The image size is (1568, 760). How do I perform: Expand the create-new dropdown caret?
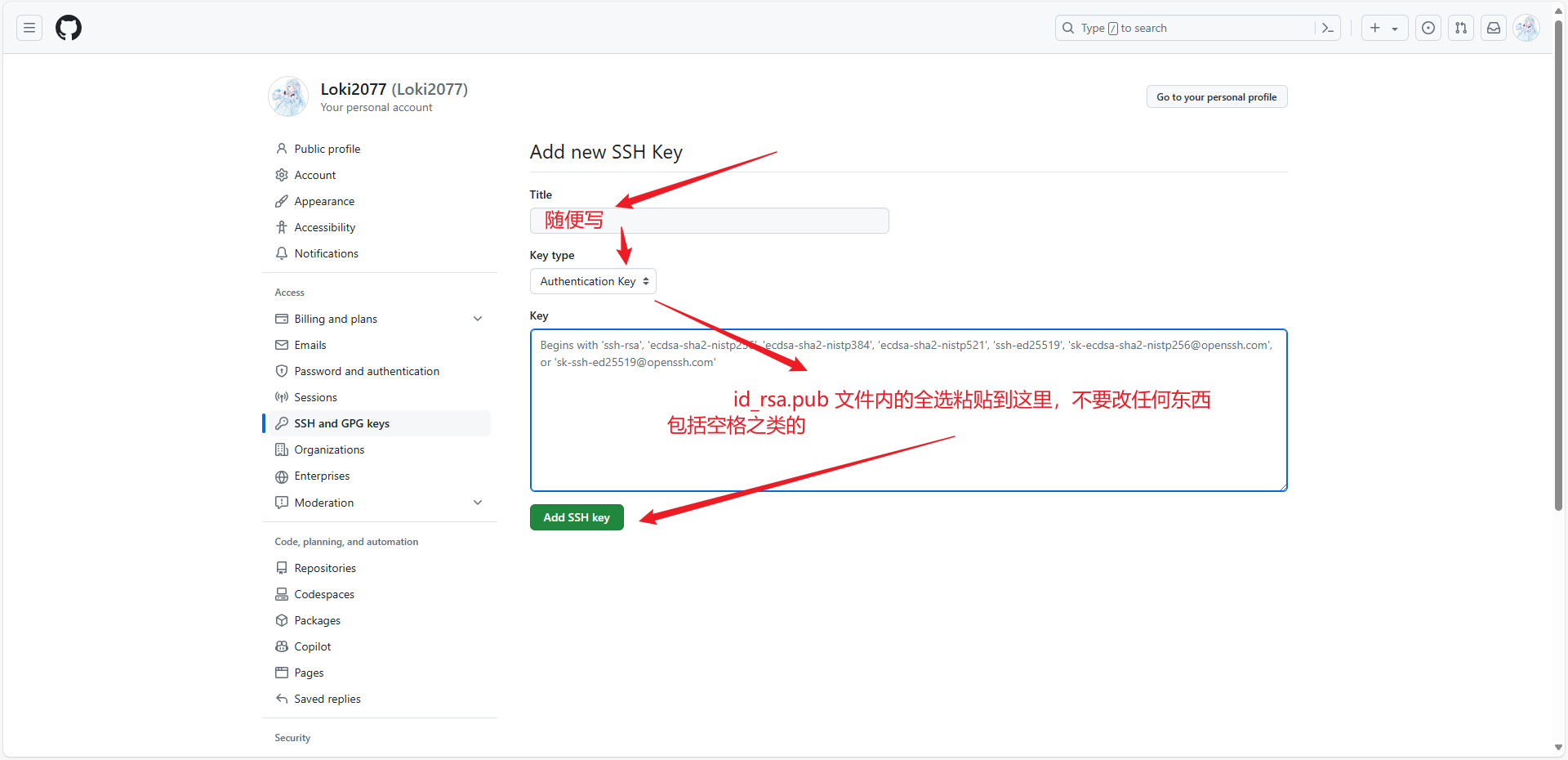point(1395,29)
